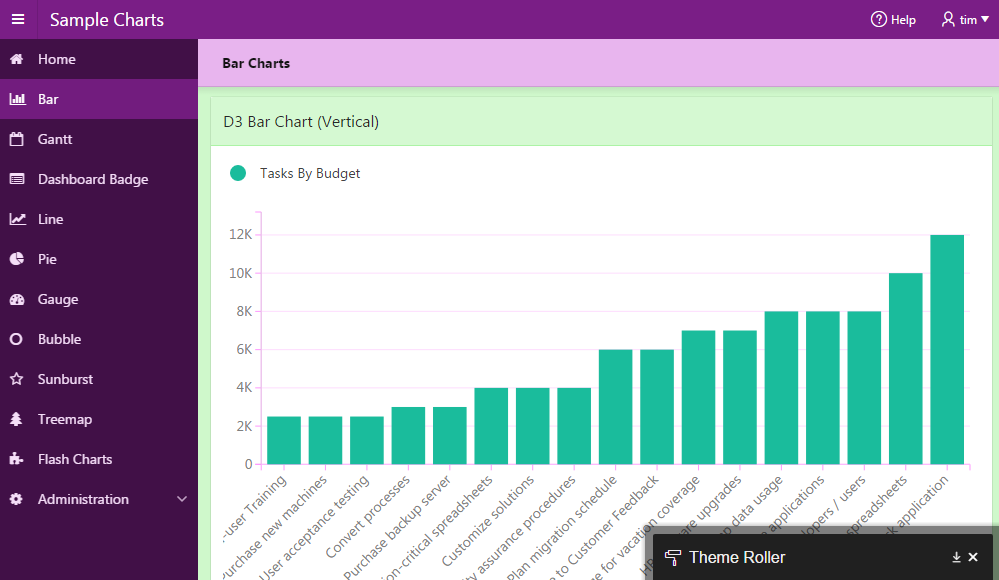The height and width of the screenshot is (580, 999).
Task: Select the Gantt calendar icon
Action: point(17,140)
